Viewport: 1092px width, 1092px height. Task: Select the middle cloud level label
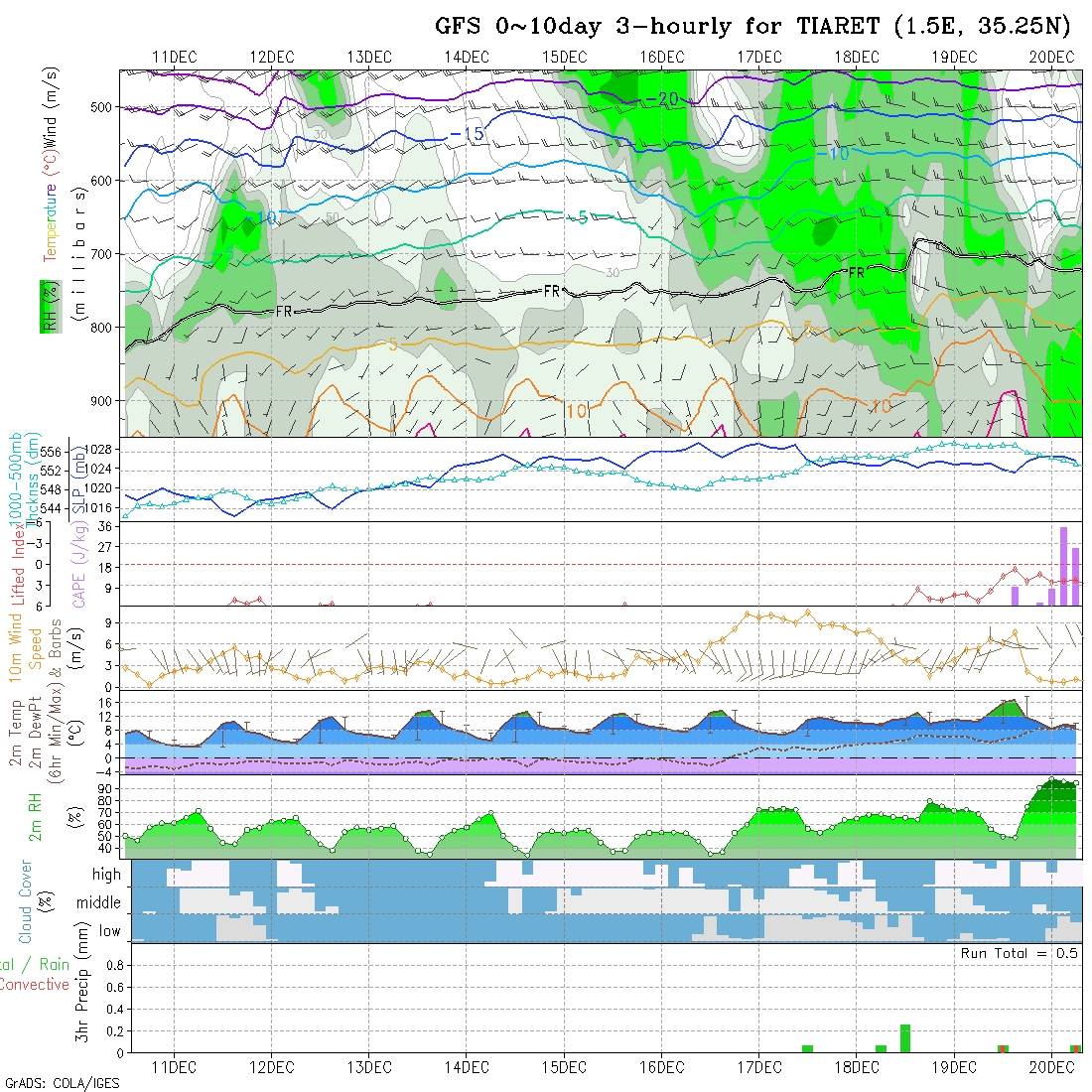[x=99, y=902]
